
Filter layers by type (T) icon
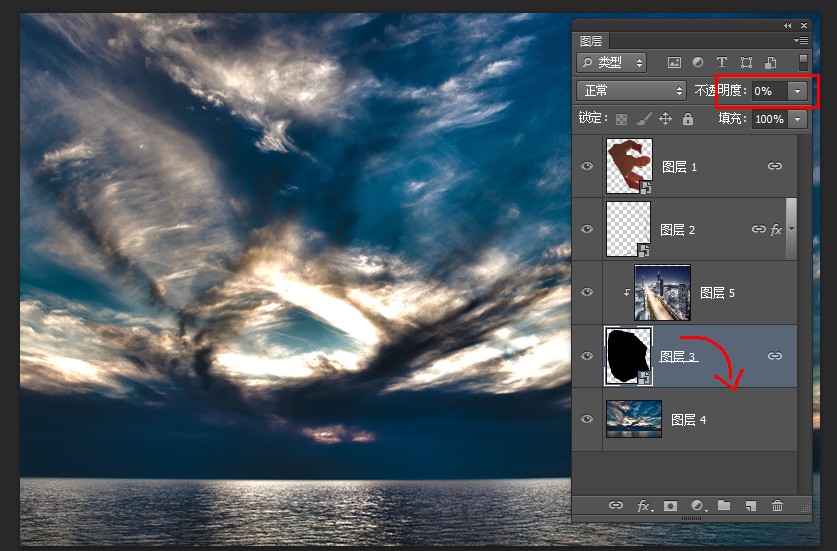click(x=722, y=62)
